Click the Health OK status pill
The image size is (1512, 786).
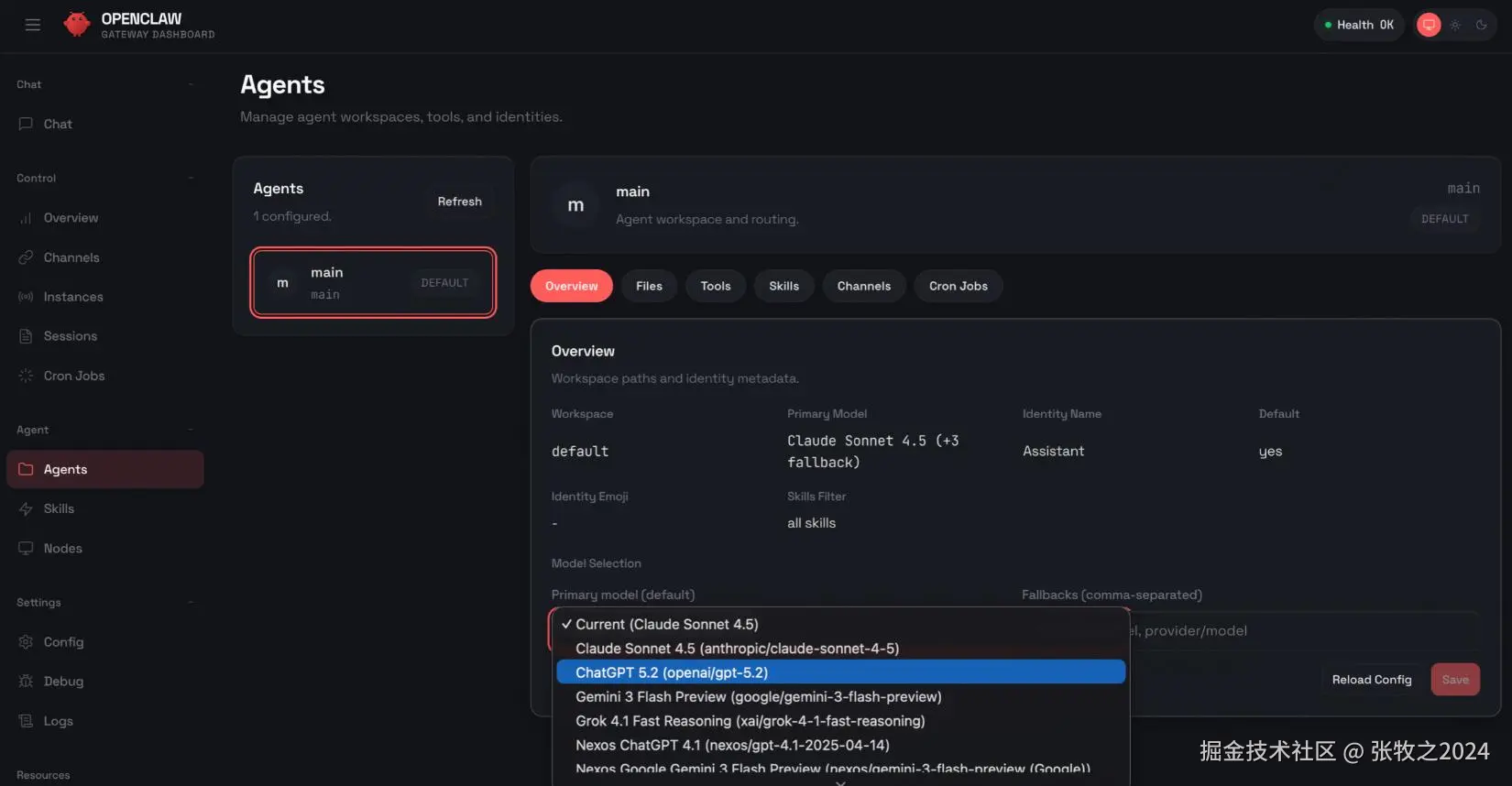[1359, 25]
